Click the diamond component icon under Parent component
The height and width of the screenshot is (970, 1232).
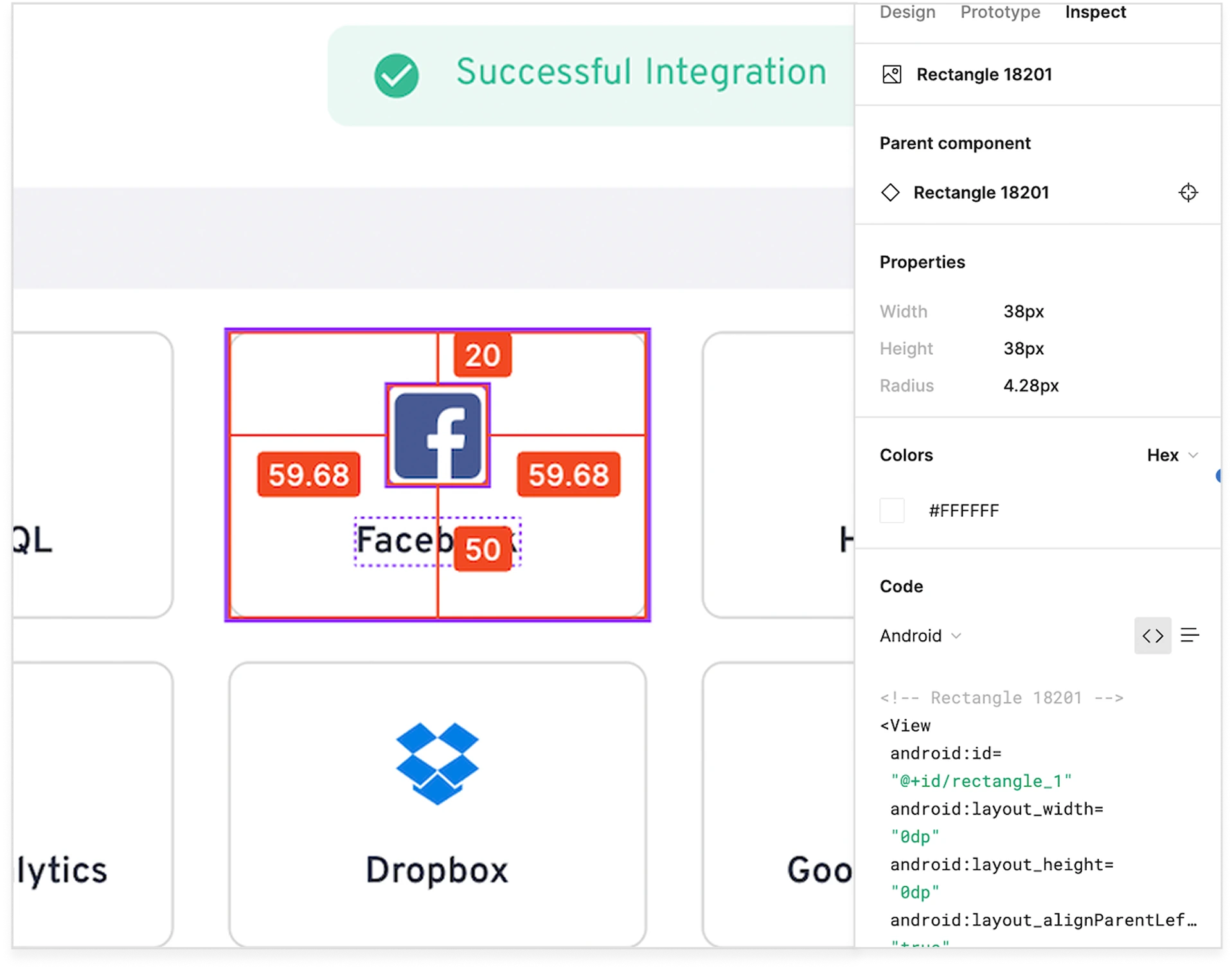[x=890, y=192]
